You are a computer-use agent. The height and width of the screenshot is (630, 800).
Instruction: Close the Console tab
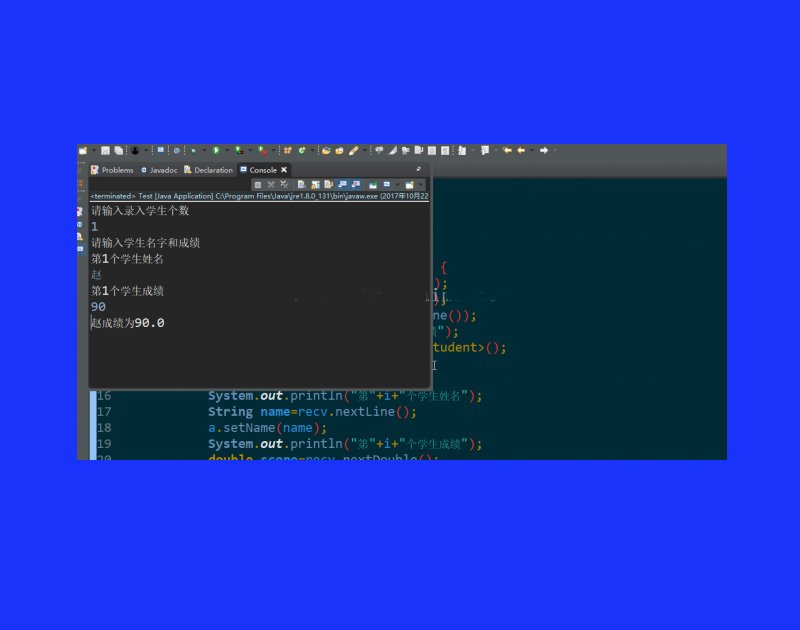[x=284, y=170]
